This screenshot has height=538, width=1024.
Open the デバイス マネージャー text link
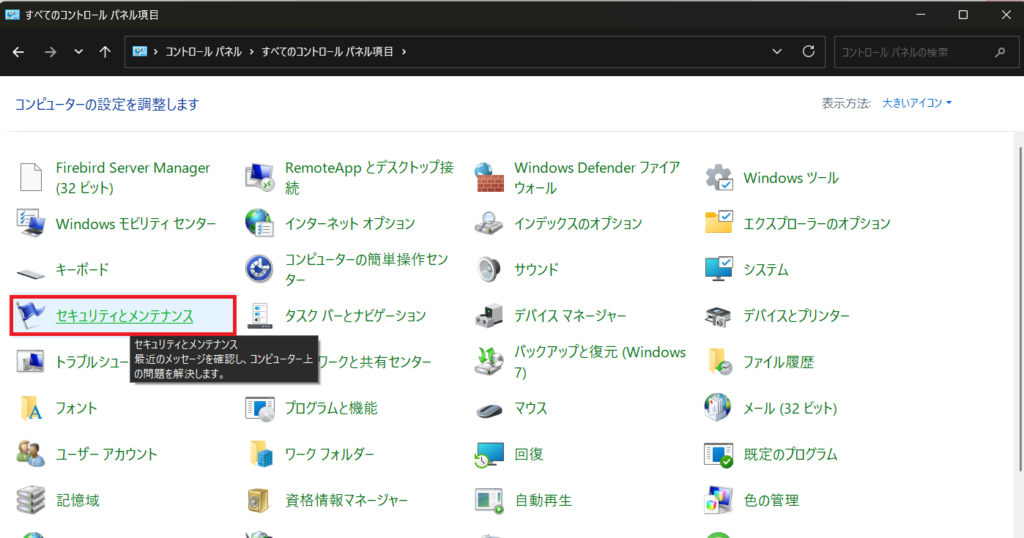pyautogui.click(x=569, y=316)
